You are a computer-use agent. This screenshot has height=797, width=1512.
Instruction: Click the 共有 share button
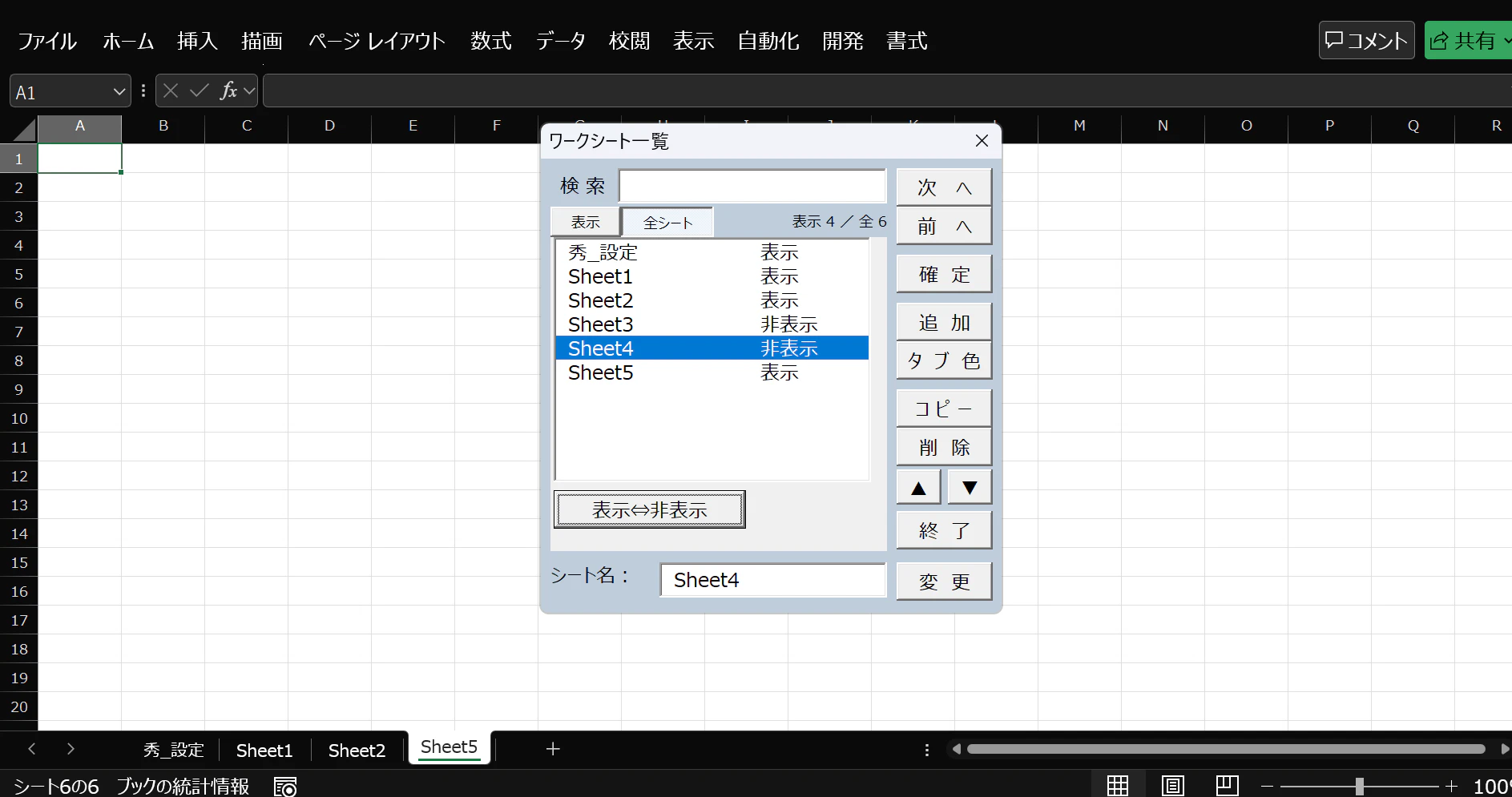(1468, 40)
